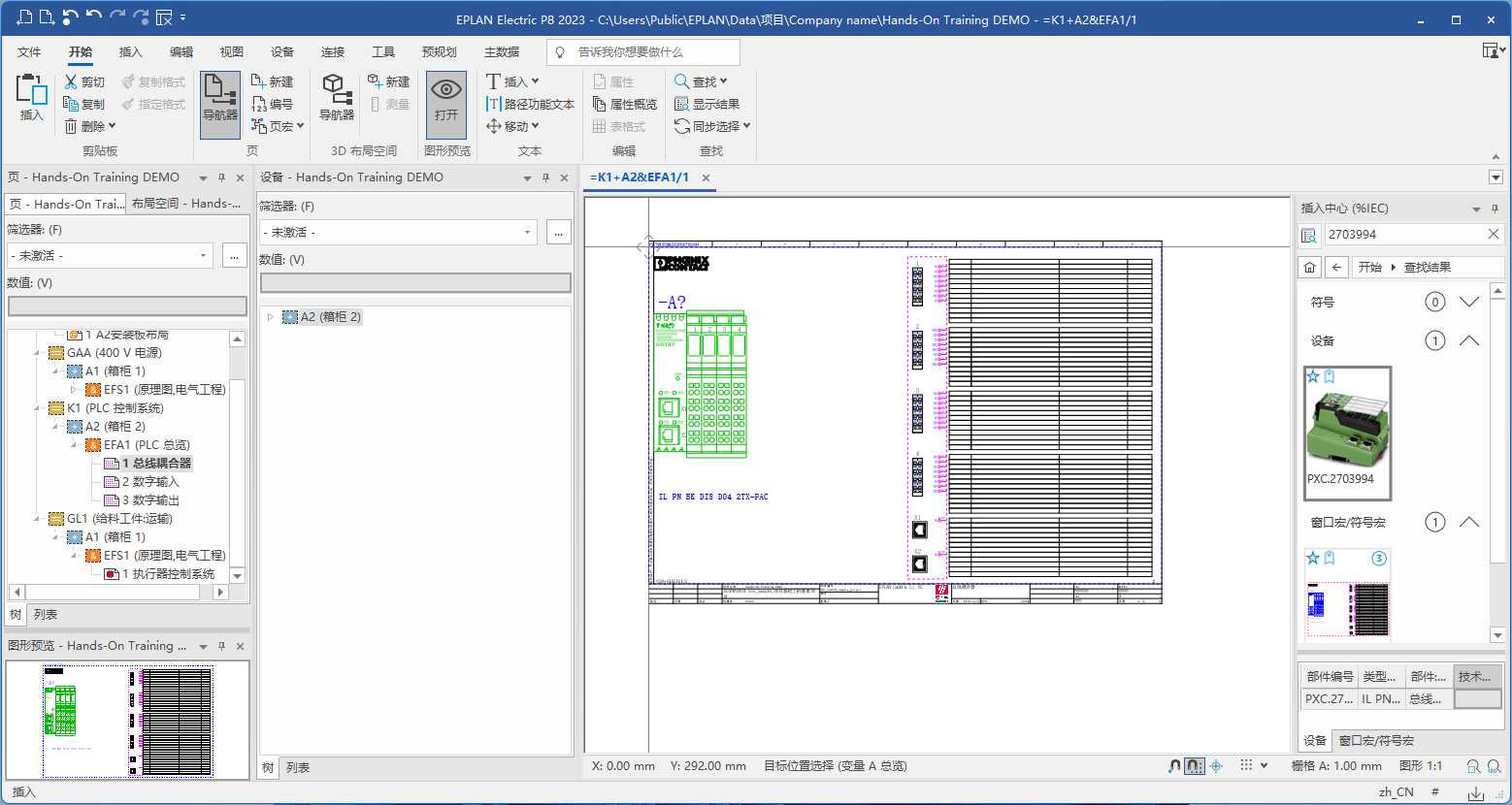Expand the A2 (箱柜 2) device node
1512x805 pixels.
click(271, 317)
